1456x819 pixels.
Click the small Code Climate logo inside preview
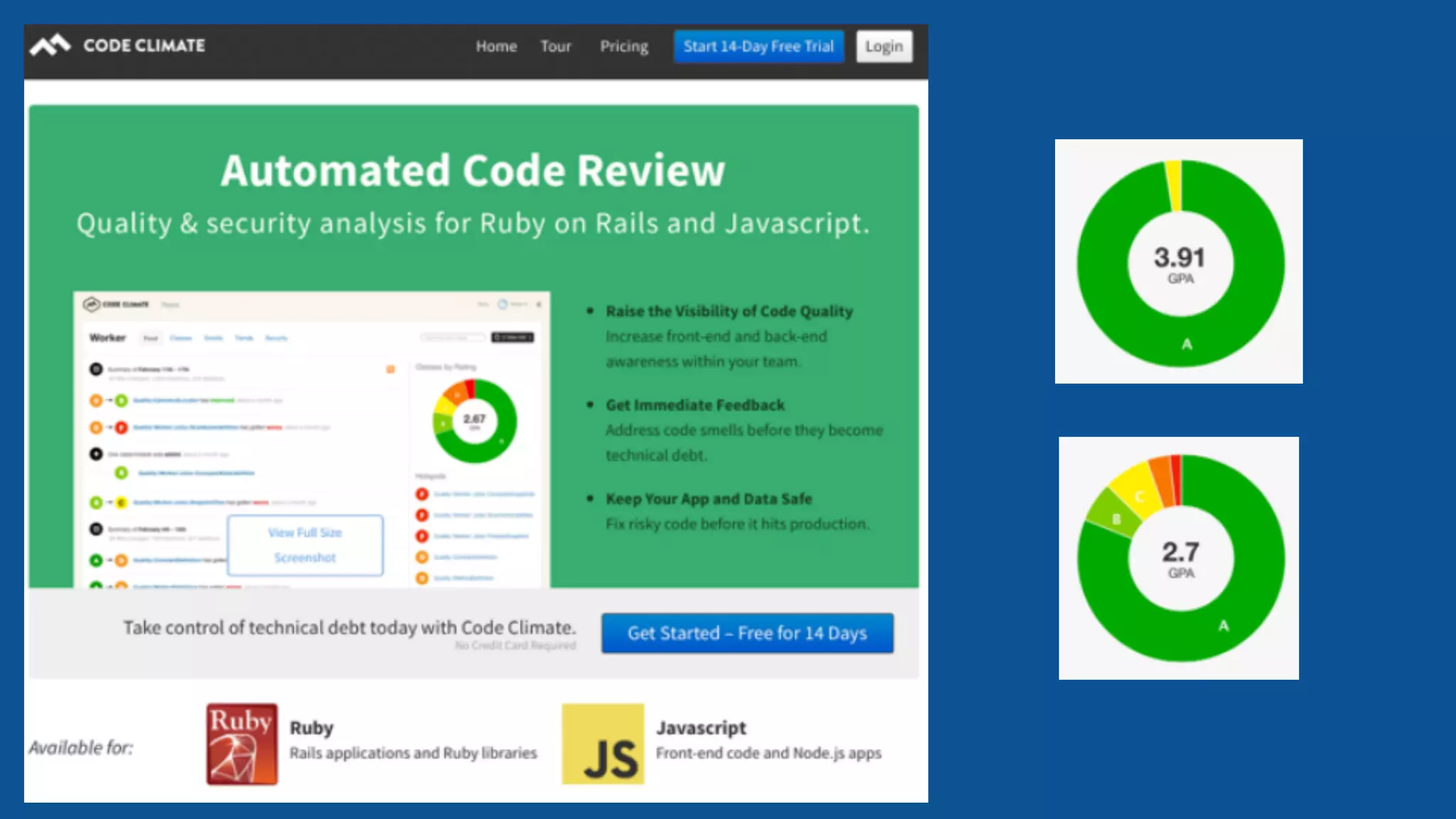point(91,304)
